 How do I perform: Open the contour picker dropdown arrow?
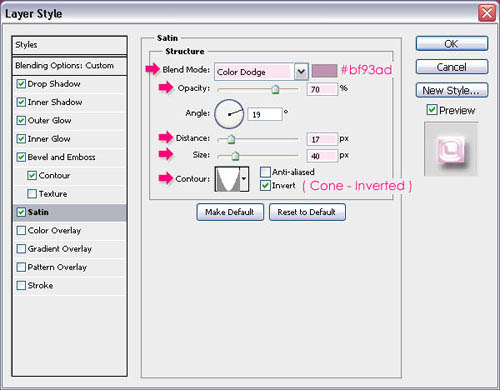[244, 179]
